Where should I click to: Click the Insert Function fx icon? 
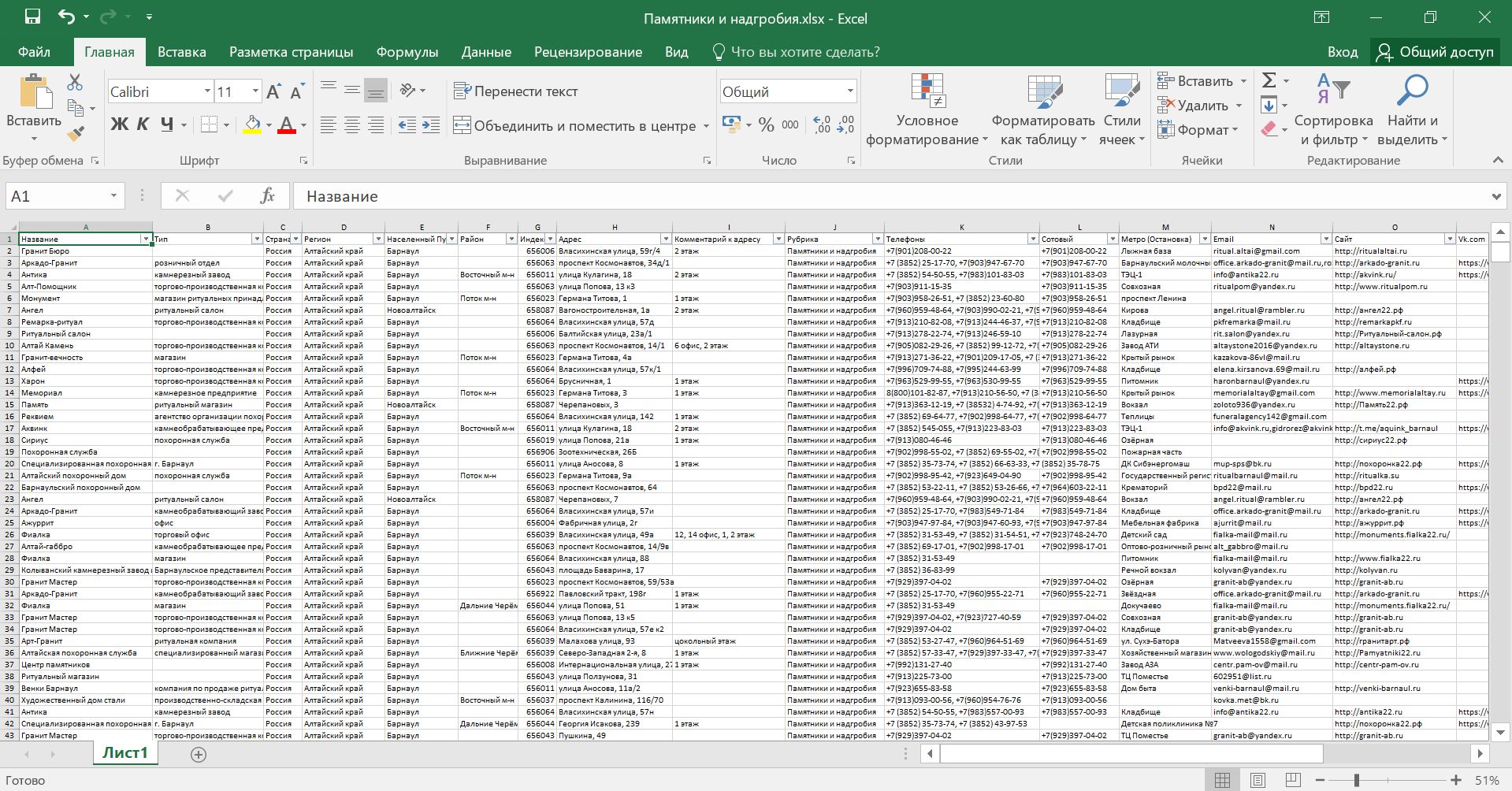point(267,196)
